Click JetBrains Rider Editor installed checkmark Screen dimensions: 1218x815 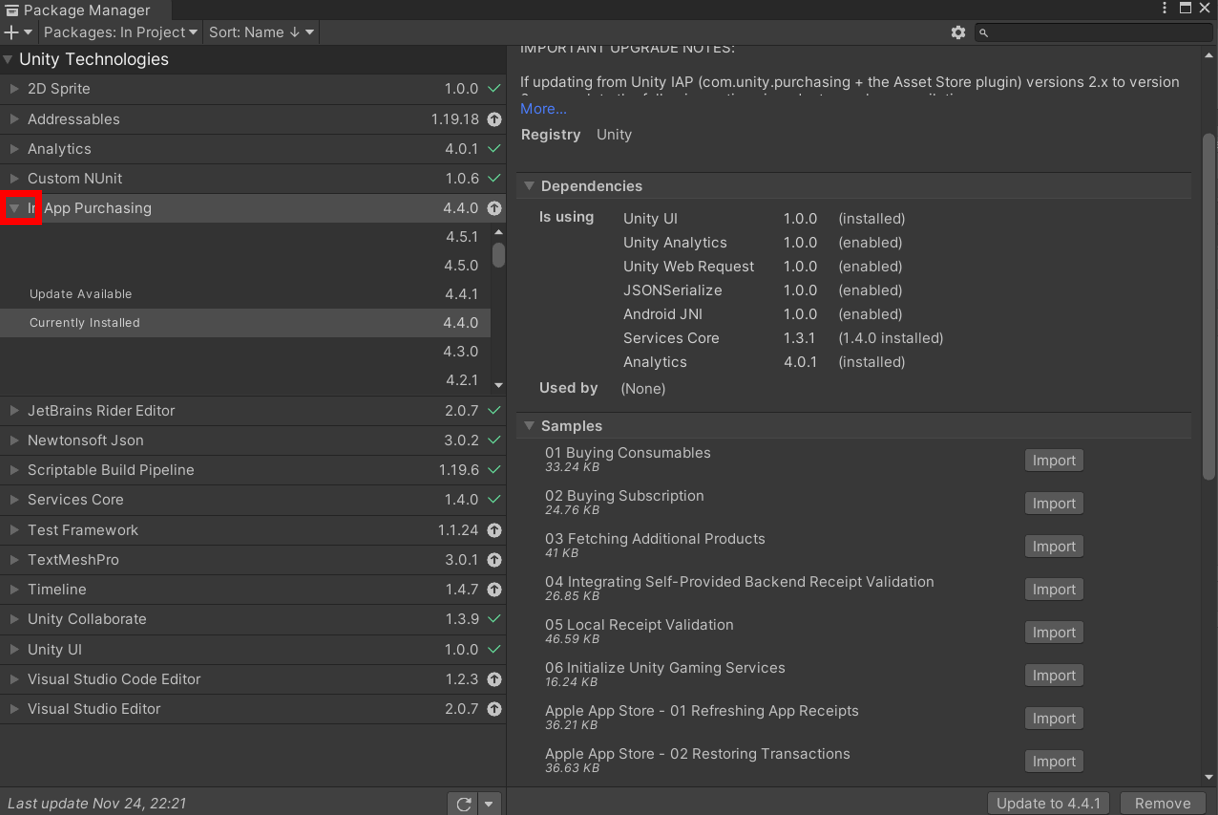[x=494, y=410]
